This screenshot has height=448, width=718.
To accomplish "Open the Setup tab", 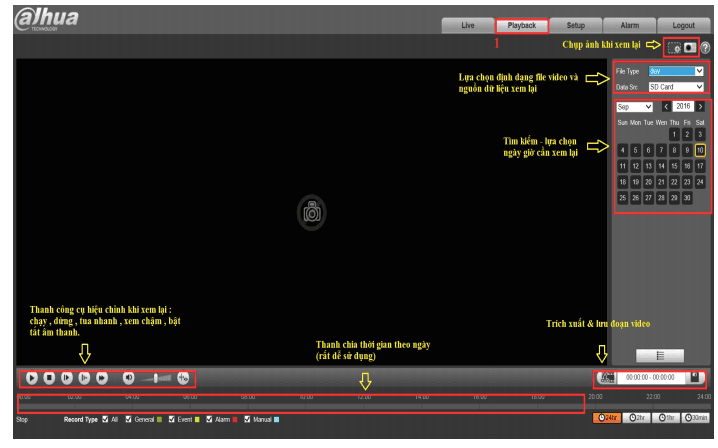I will coord(575,25).
